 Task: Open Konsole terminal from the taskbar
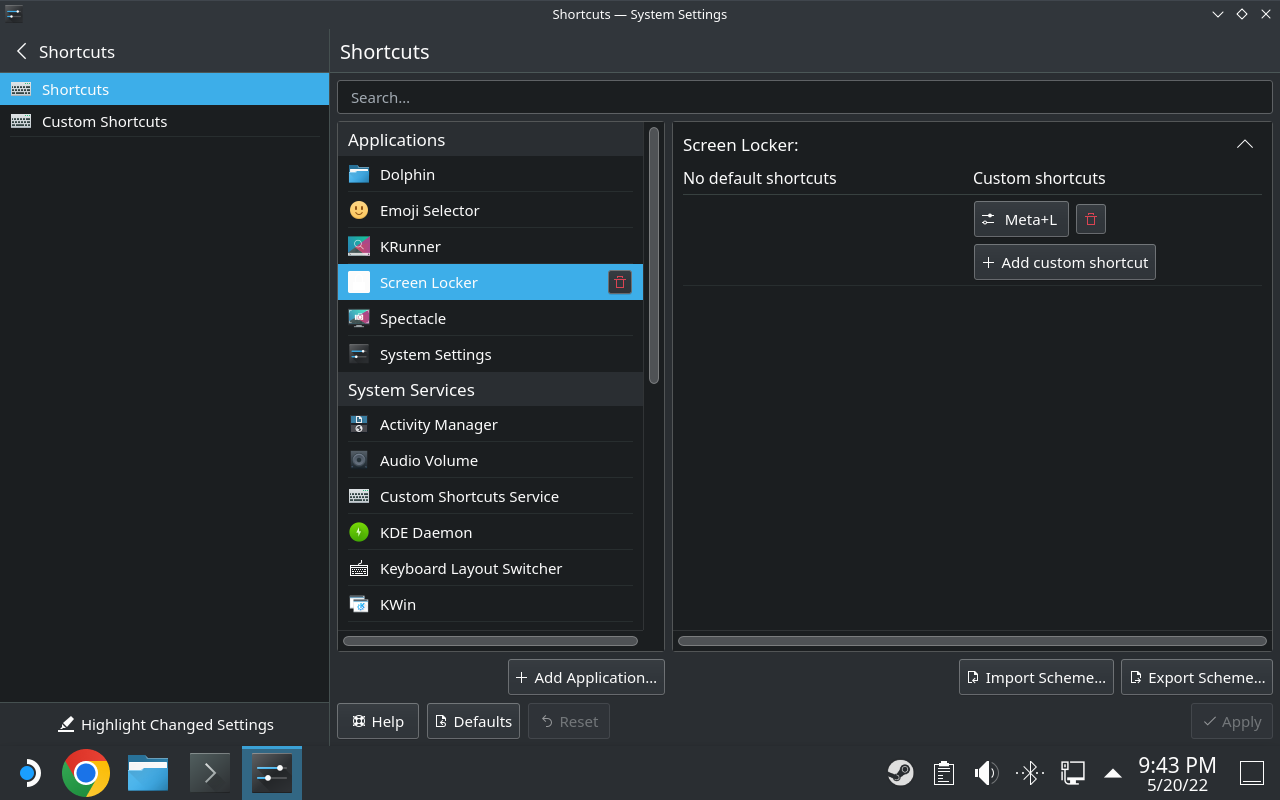pyautogui.click(x=210, y=773)
